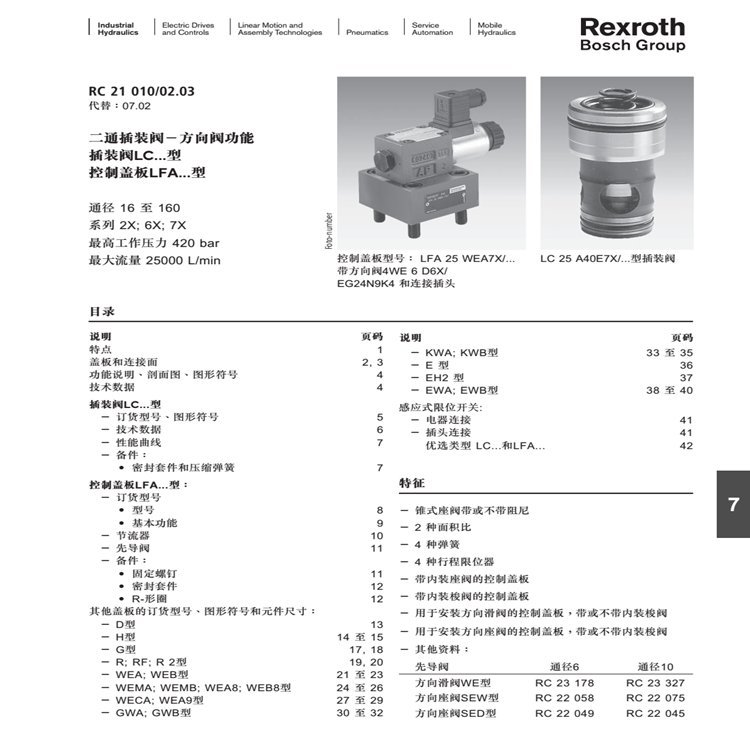Viewport: 750px width, 750px height.
Task: Open reference RC 23 327 in 通径10 column
Action: [656, 683]
